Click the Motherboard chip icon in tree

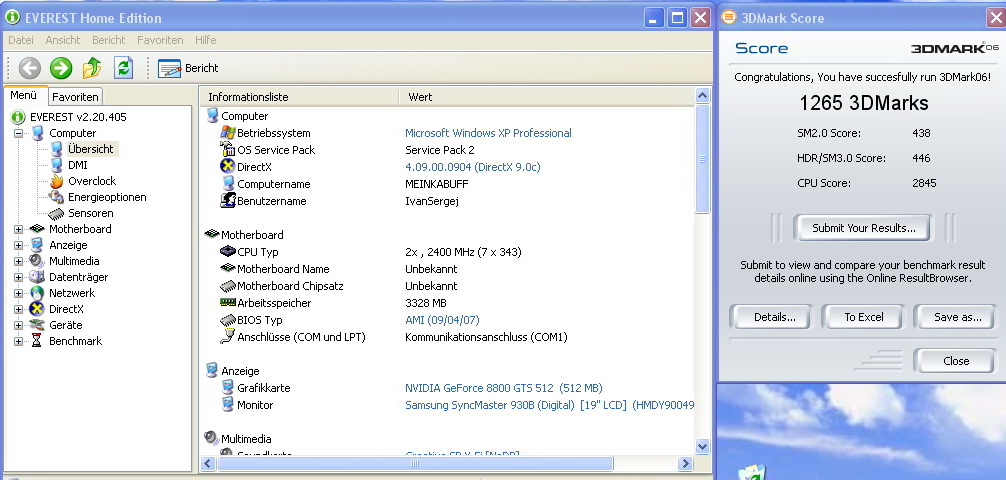(37, 229)
